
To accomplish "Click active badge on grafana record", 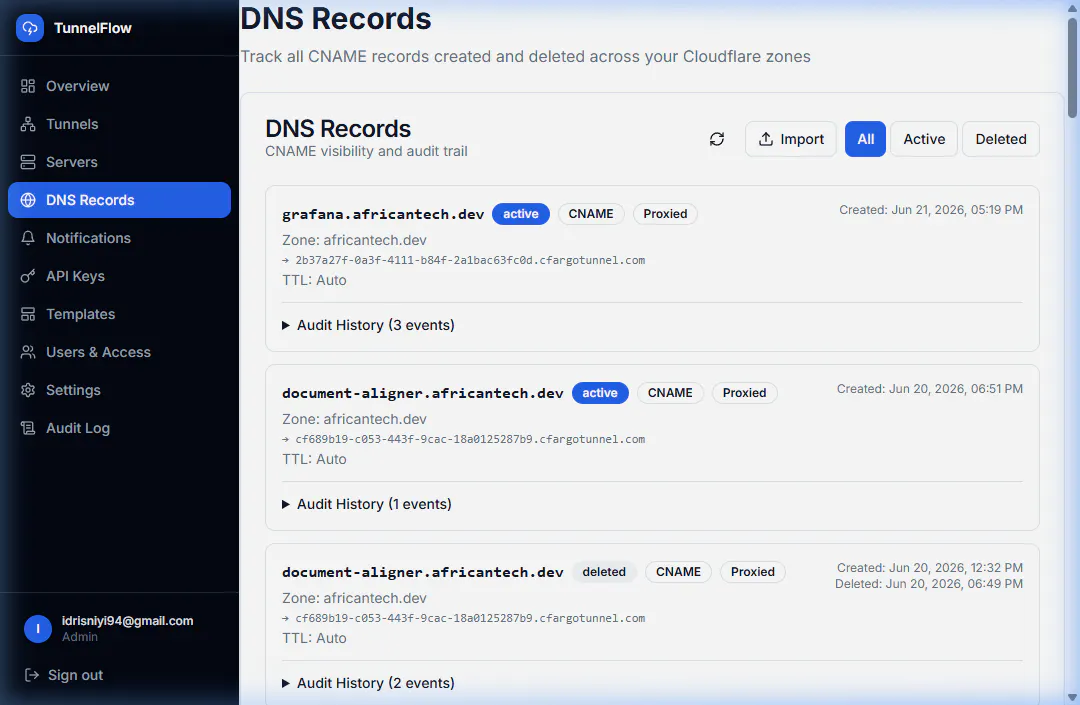I will (521, 214).
